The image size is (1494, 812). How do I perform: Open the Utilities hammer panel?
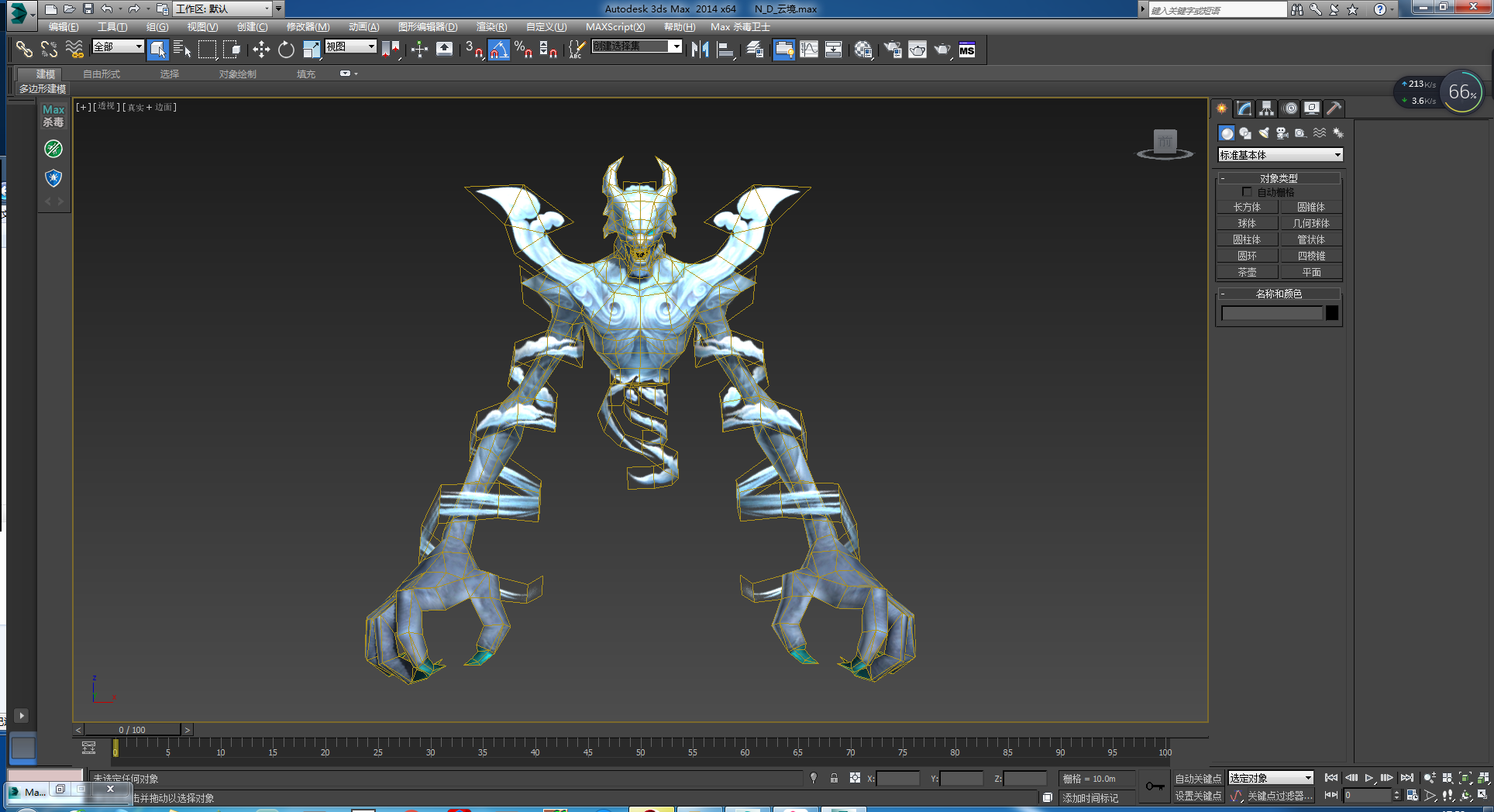click(x=1334, y=108)
